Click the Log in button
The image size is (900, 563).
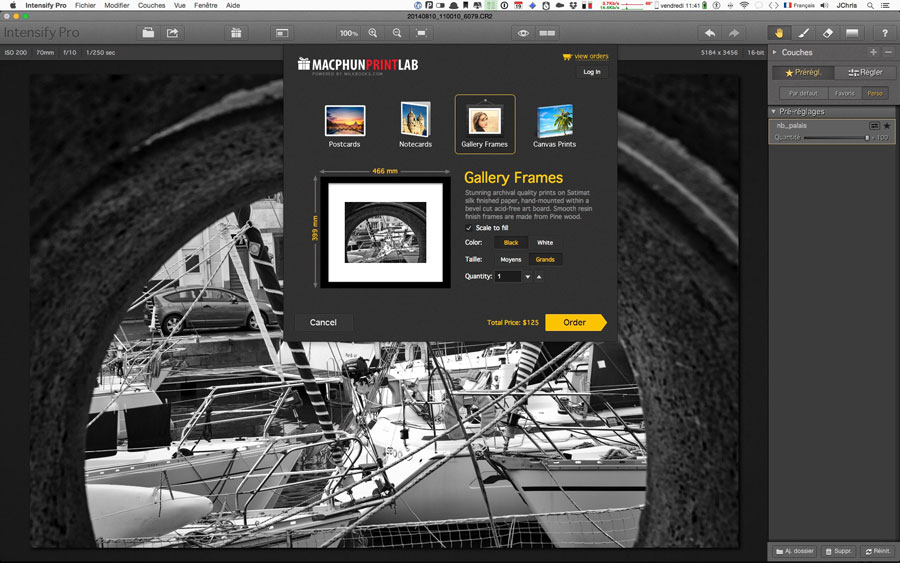tap(592, 72)
